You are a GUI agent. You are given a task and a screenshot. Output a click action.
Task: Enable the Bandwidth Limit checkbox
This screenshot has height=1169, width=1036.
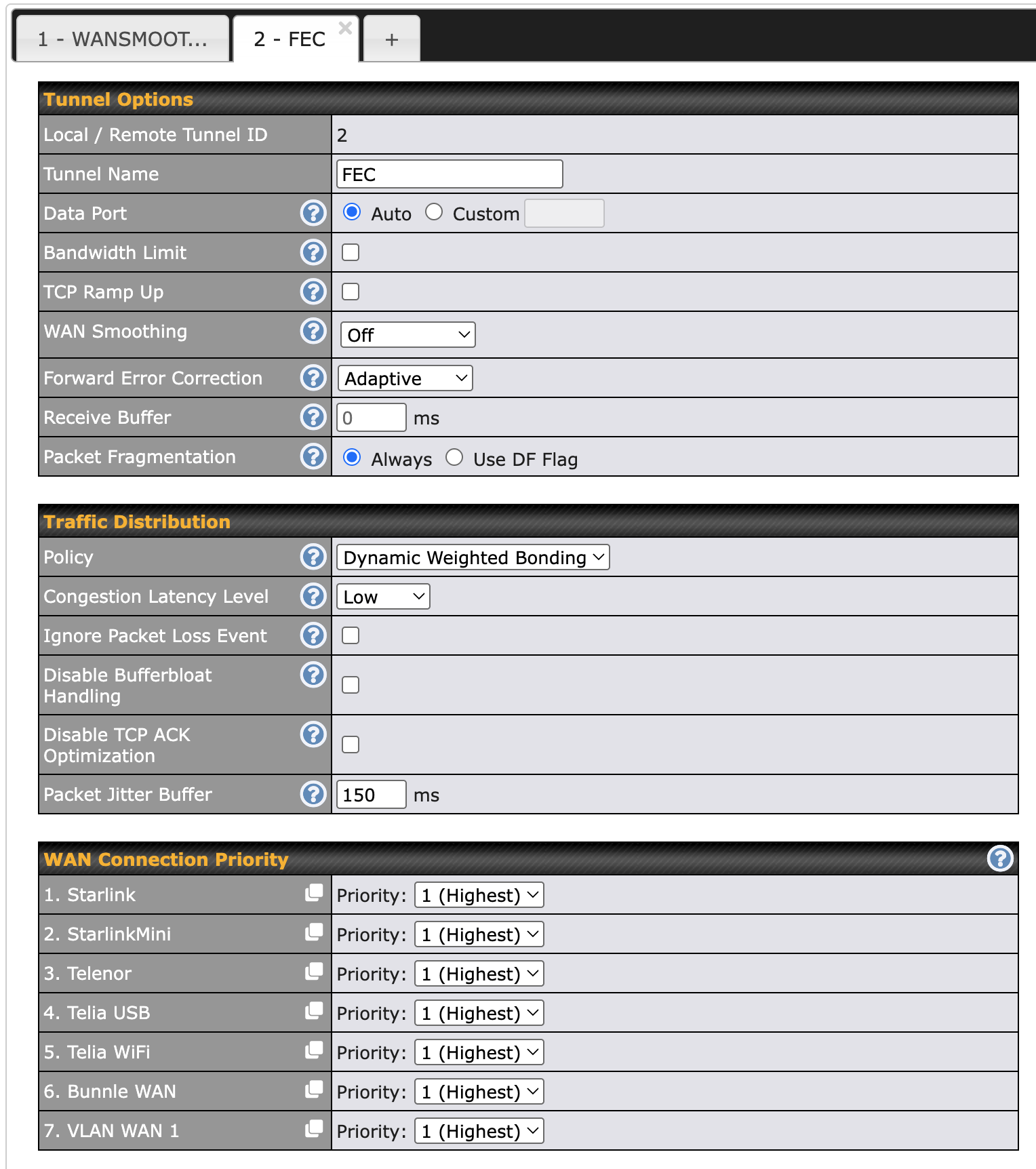351,252
